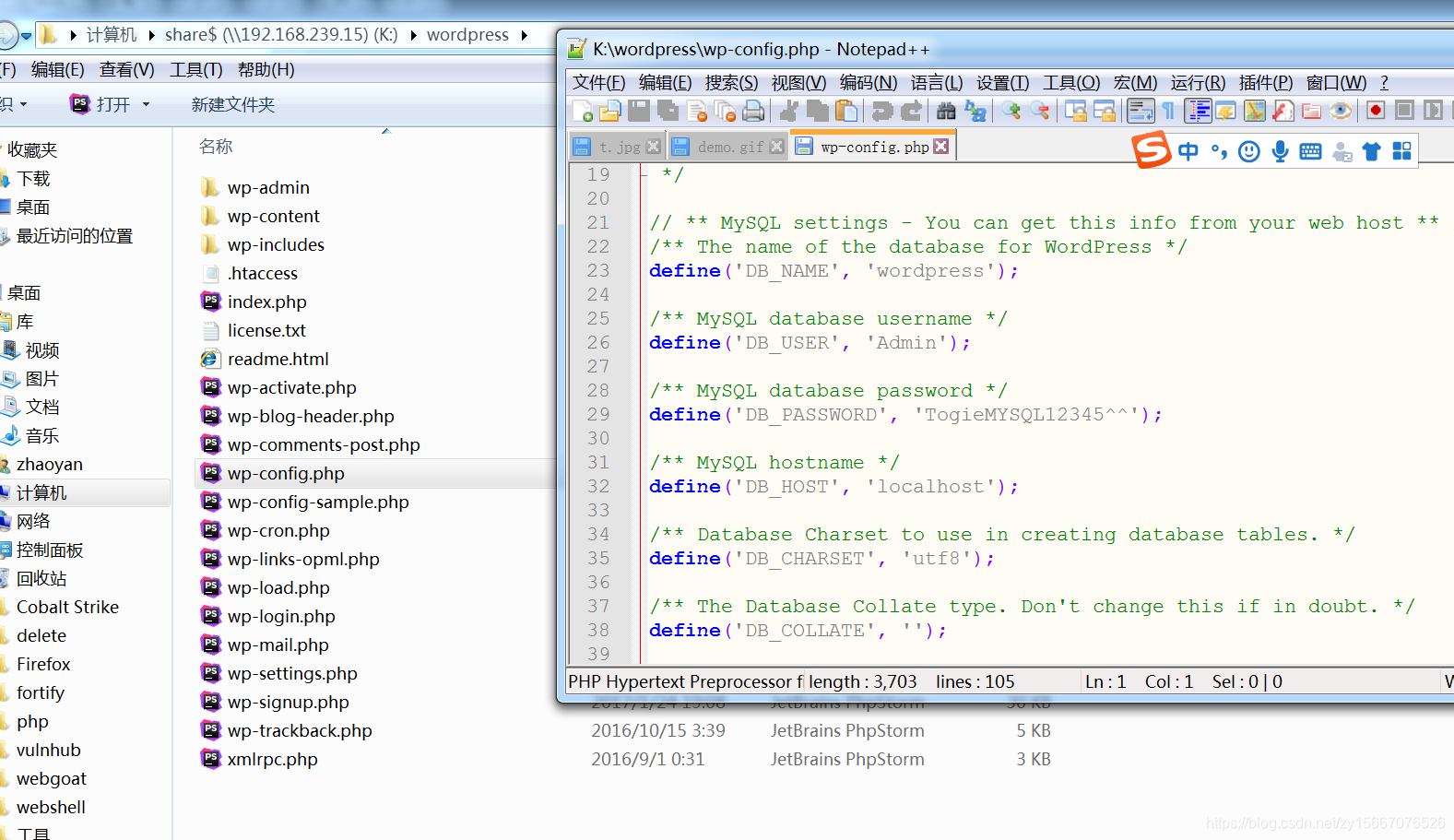Click the Save All toolbar icon
This screenshot has width=1454, height=840.
coord(668,112)
